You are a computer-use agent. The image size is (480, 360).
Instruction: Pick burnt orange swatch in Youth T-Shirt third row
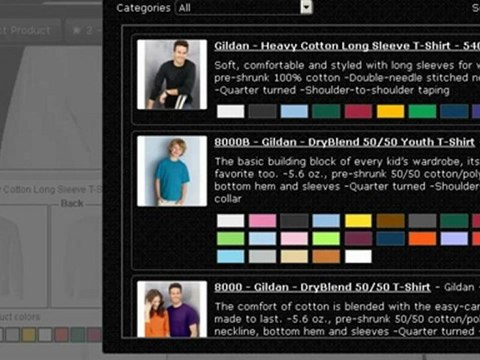tap(326, 257)
